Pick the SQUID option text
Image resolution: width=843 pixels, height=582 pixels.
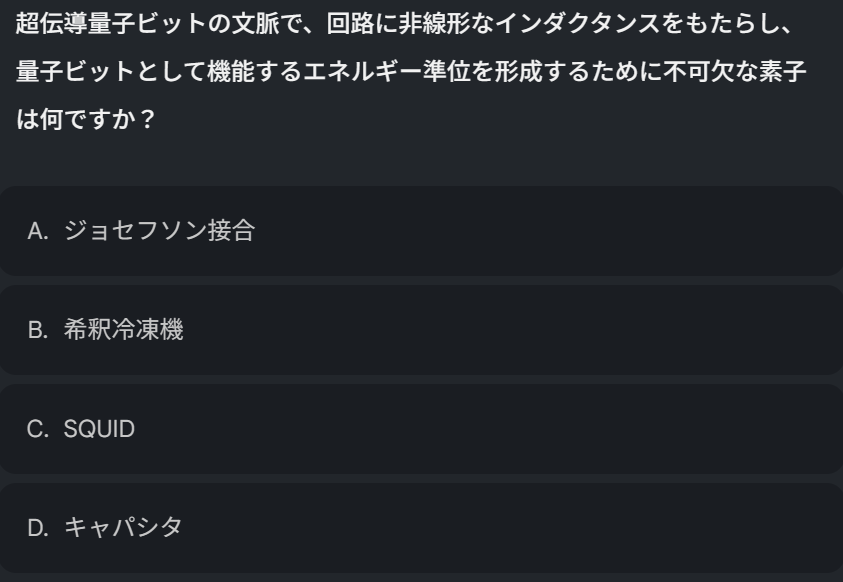pos(99,430)
